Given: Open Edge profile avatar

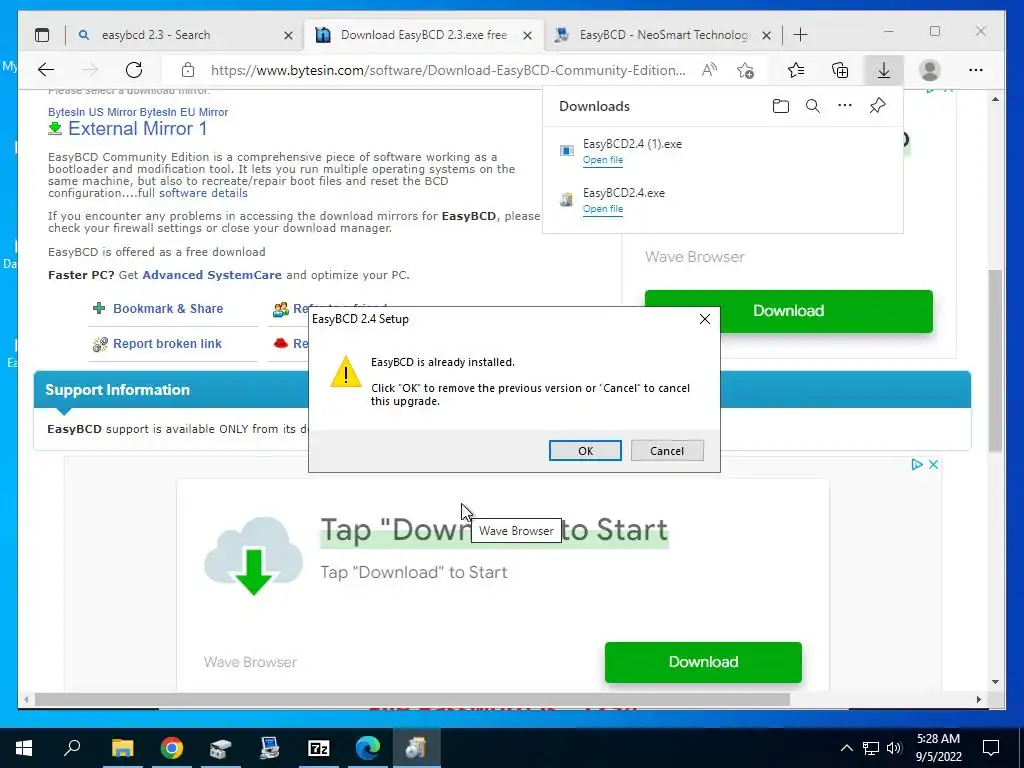Looking at the screenshot, I should click(929, 70).
